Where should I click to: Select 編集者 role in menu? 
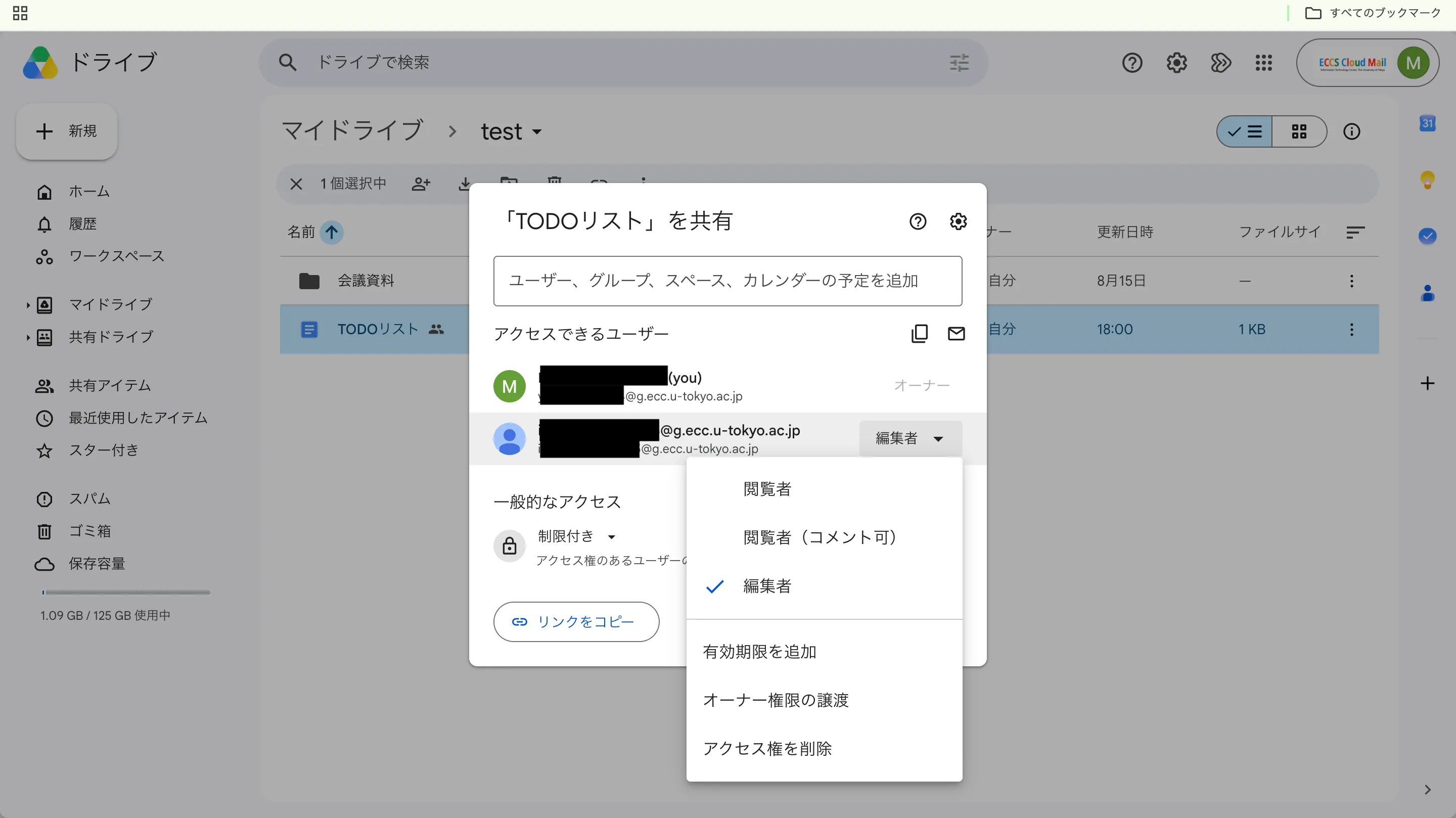(824, 586)
